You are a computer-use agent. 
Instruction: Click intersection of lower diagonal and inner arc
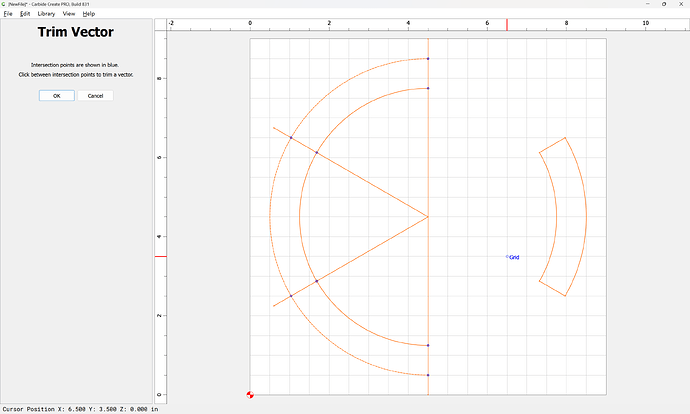tap(317, 281)
